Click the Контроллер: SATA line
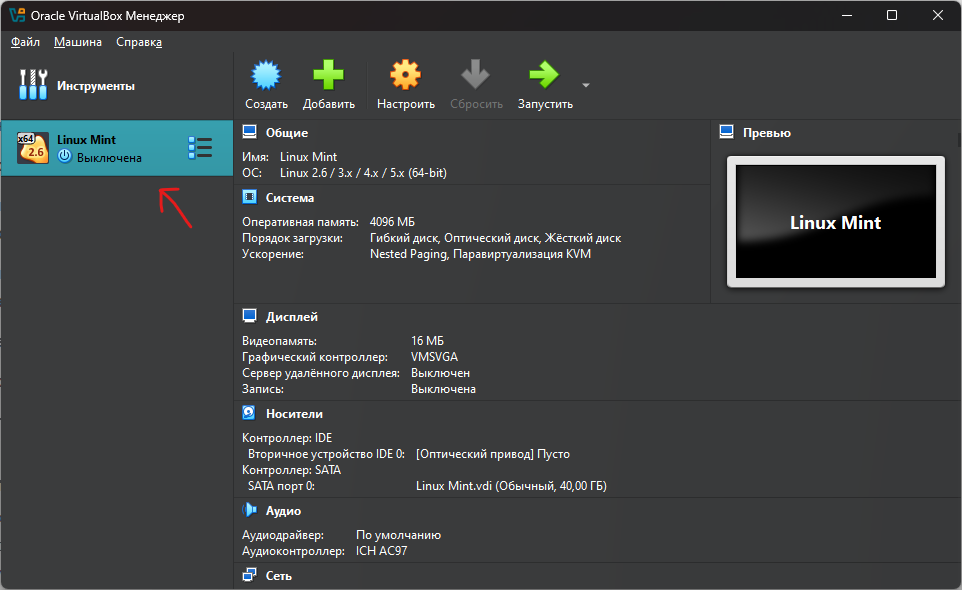 click(x=291, y=469)
